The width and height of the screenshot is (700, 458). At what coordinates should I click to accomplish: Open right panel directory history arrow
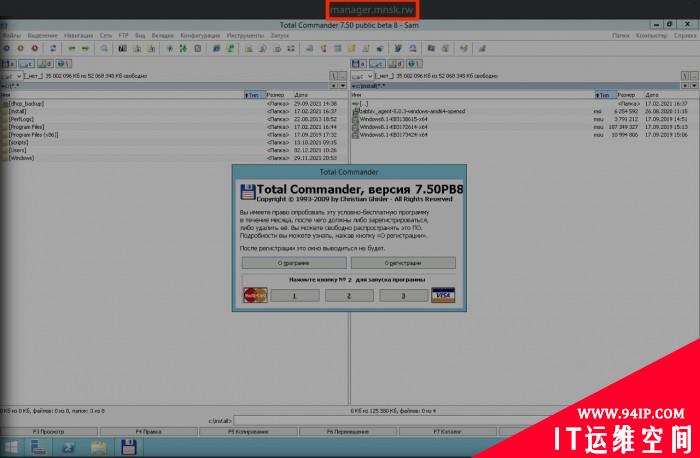coord(694,86)
